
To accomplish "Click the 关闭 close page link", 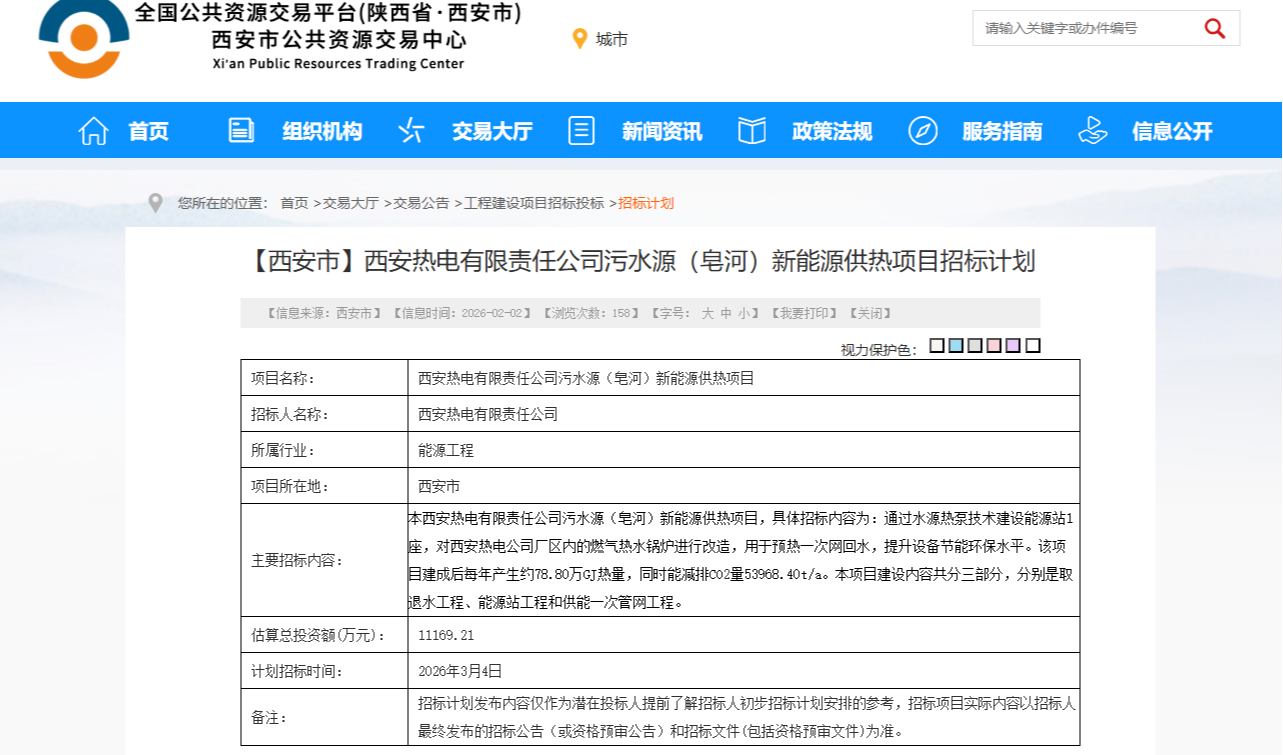I will point(869,313).
